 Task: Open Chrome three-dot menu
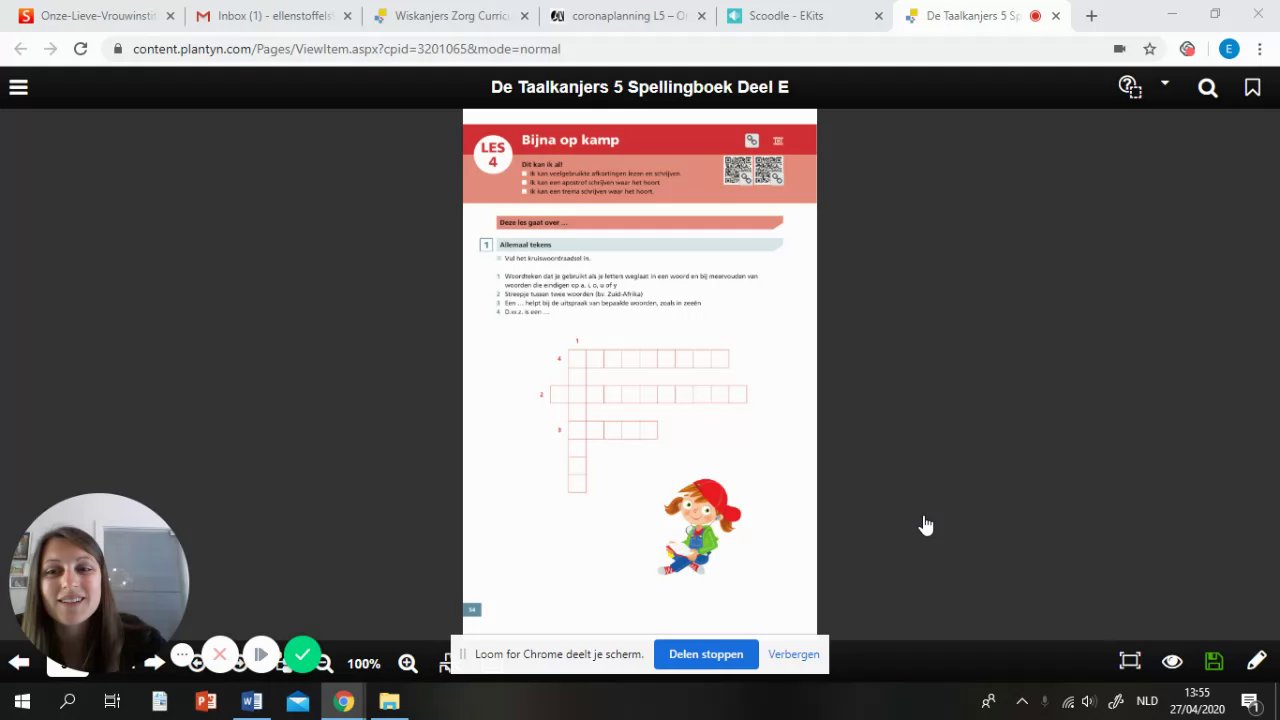tap(1259, 49)
